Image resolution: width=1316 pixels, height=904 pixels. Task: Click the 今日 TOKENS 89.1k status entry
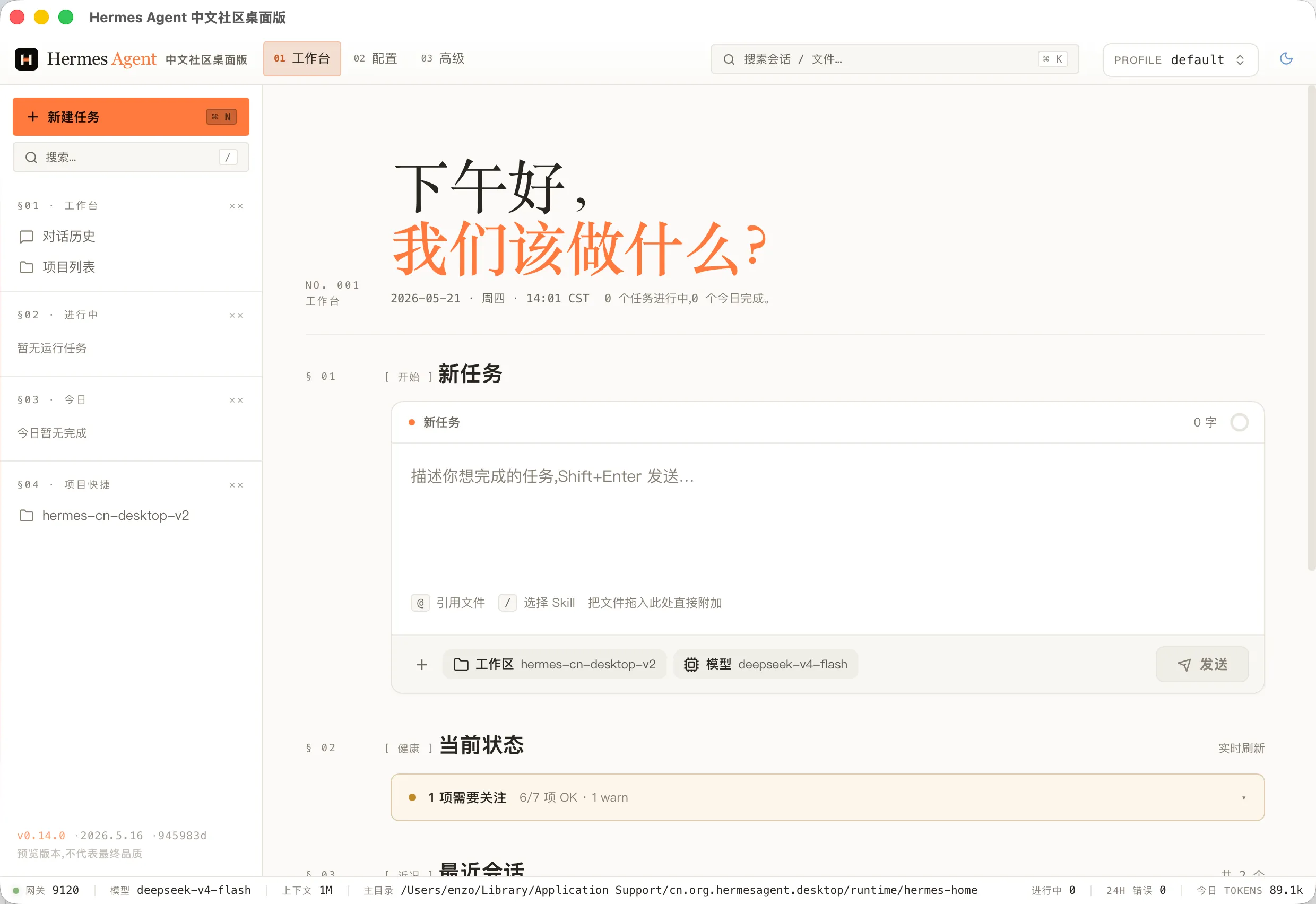pyautogui.click(x=1250, y=890)
